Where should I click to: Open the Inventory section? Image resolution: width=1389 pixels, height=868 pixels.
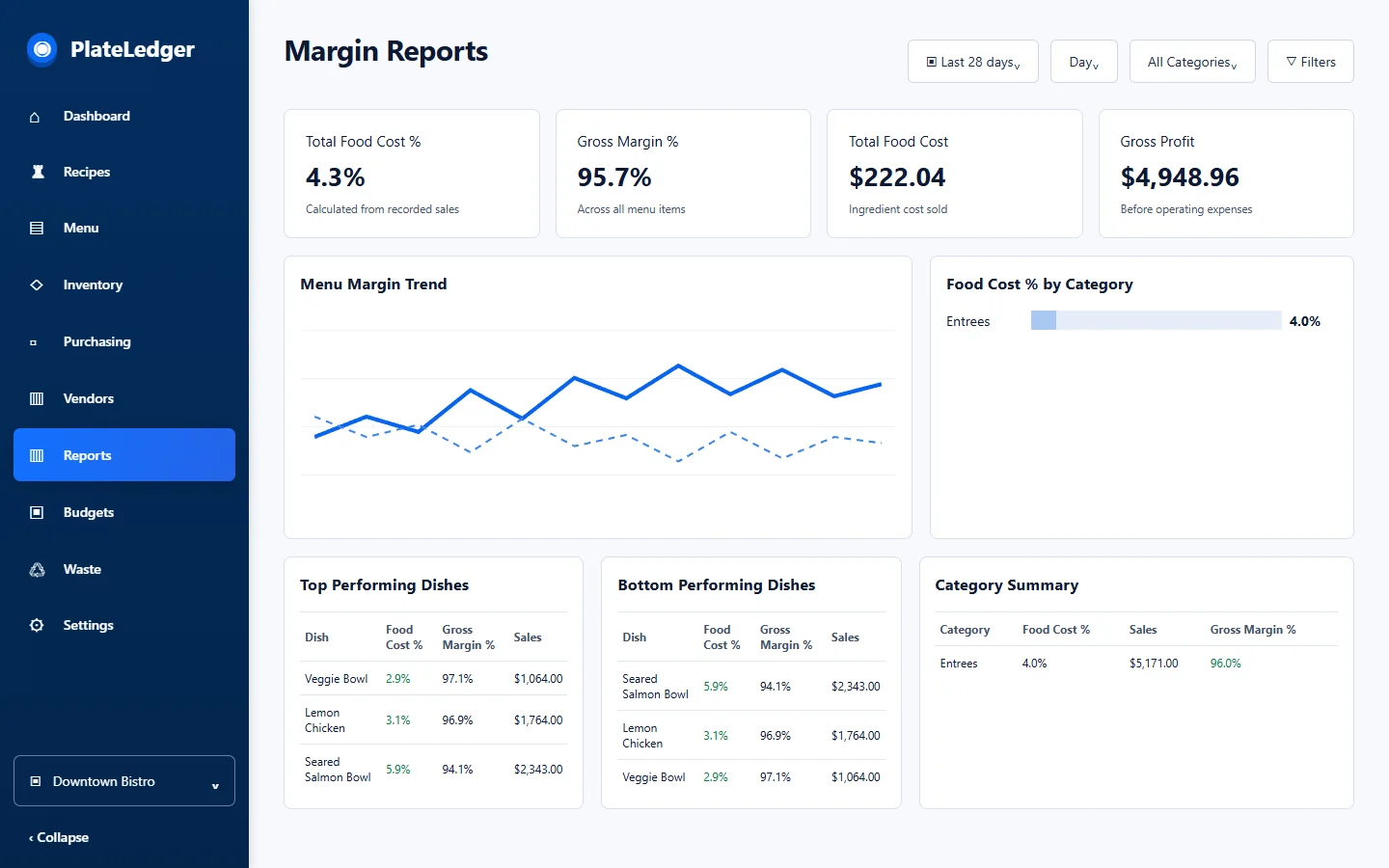(124, 285)
